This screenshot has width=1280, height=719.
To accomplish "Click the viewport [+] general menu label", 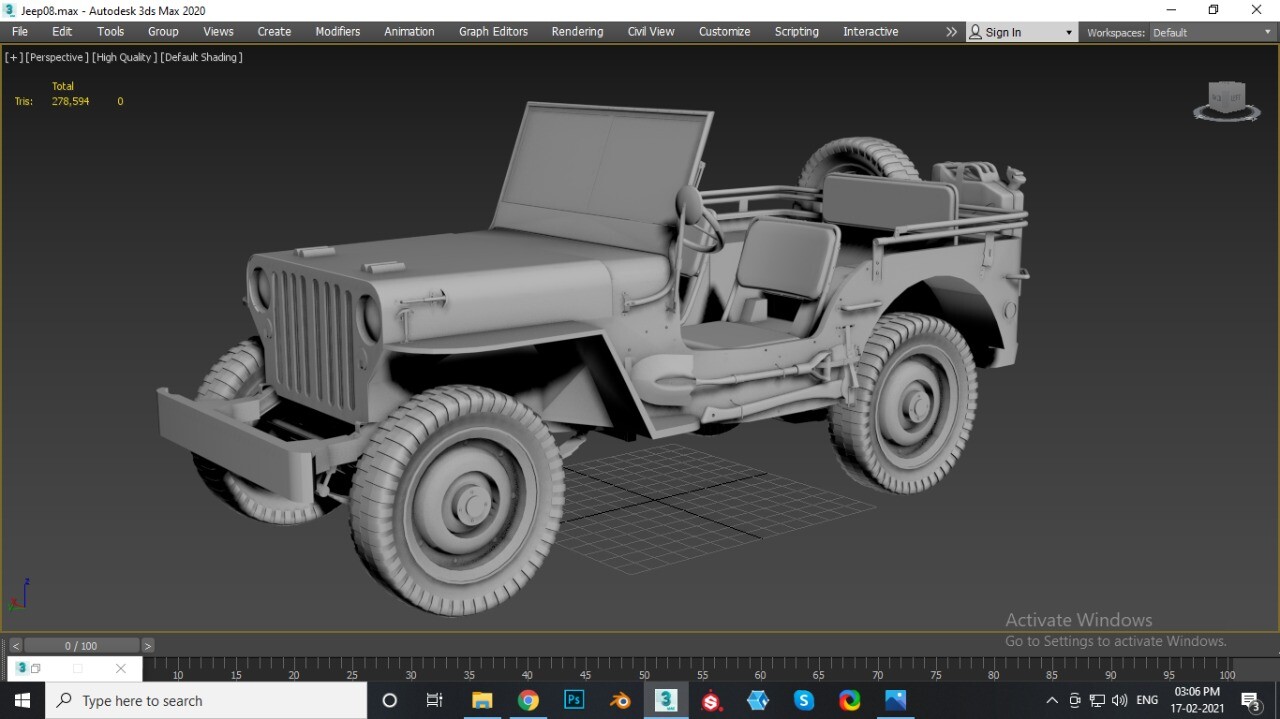I will (14, 57).
